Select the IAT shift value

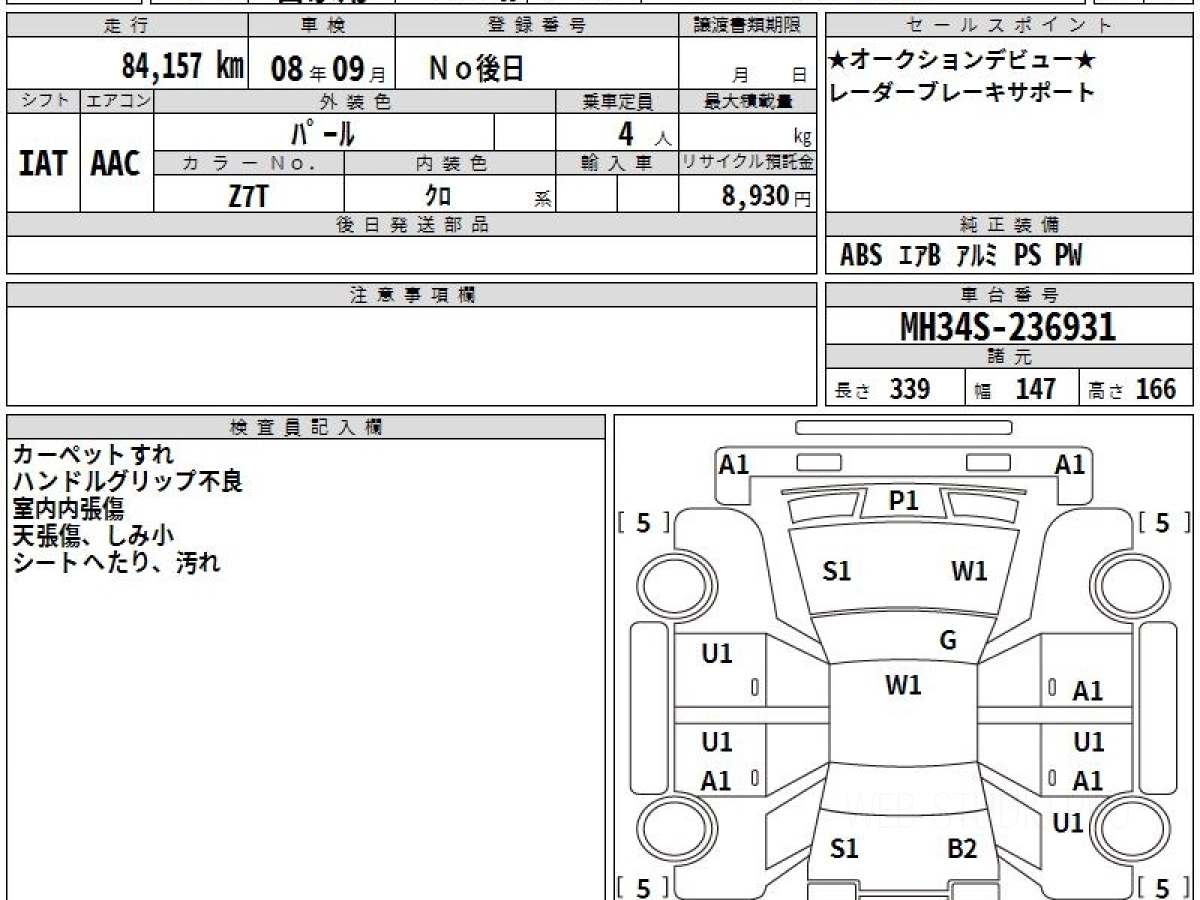point(42,163)
